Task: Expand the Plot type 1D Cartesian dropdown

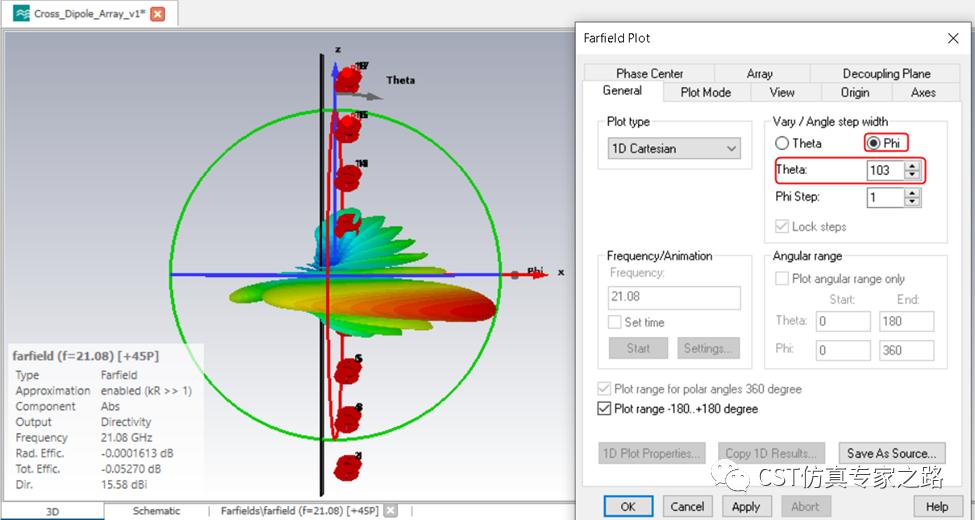Action: click(674, 149)
